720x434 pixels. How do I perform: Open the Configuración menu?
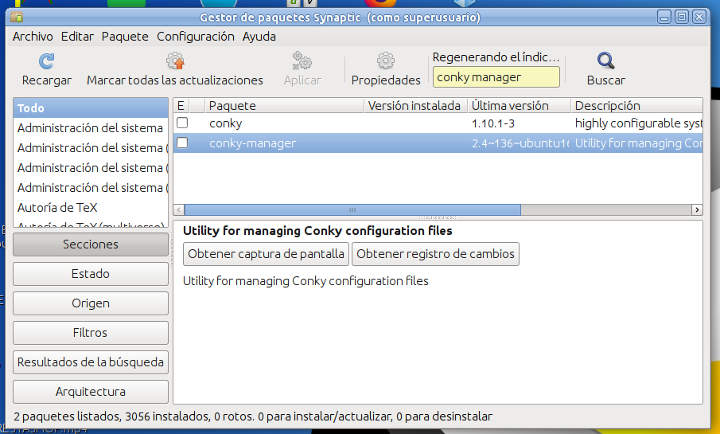click(195, 36)
